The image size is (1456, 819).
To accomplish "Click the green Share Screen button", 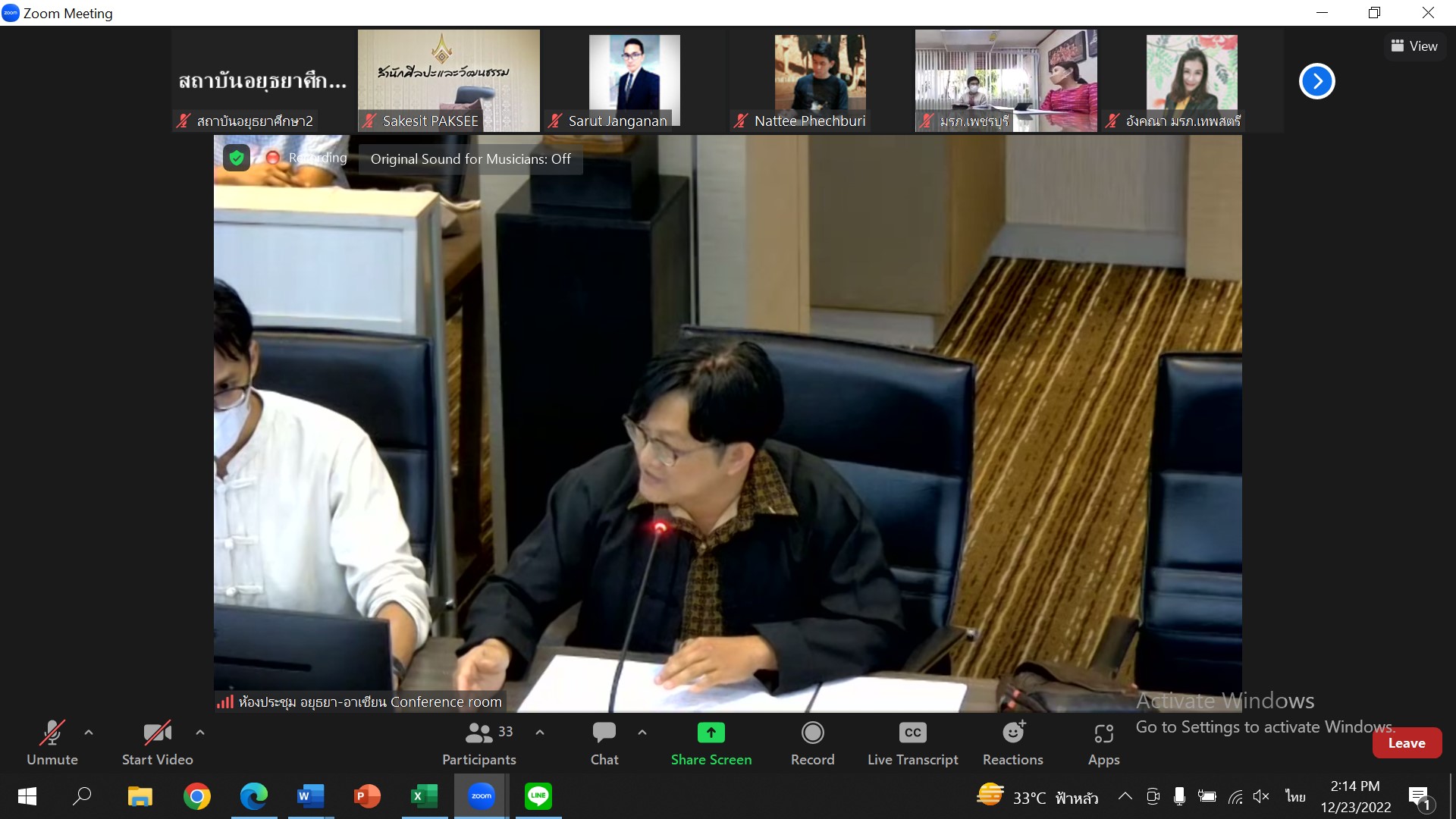I will pyautogui.click(x=711, y=743).
